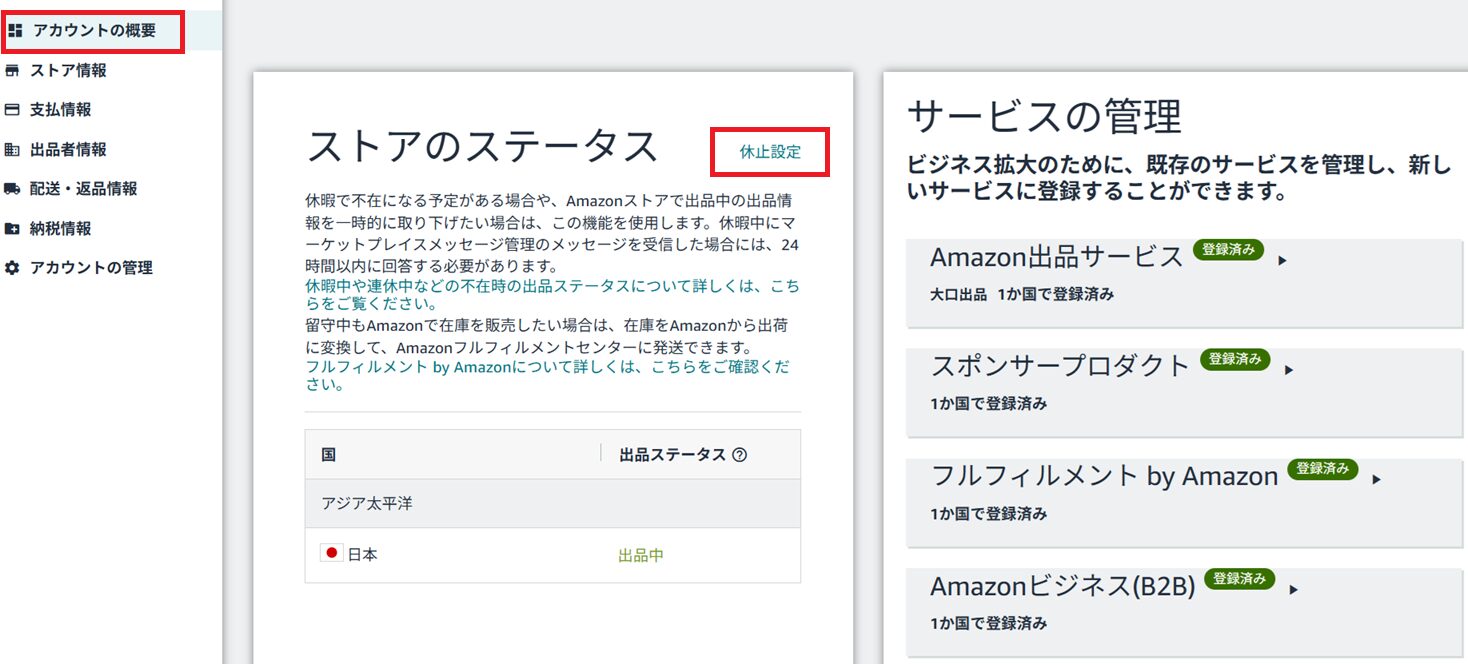Open the ストア情報 menu item
The height and width of the screenshot is (664, 1468).
[x=68, y=71]
